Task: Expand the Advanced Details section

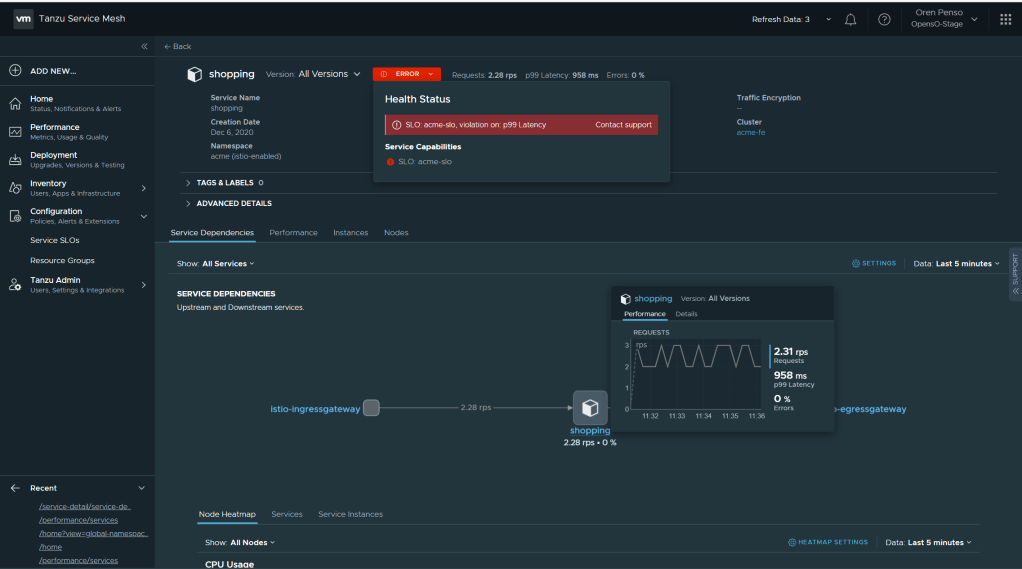Action: pos(188,203)
